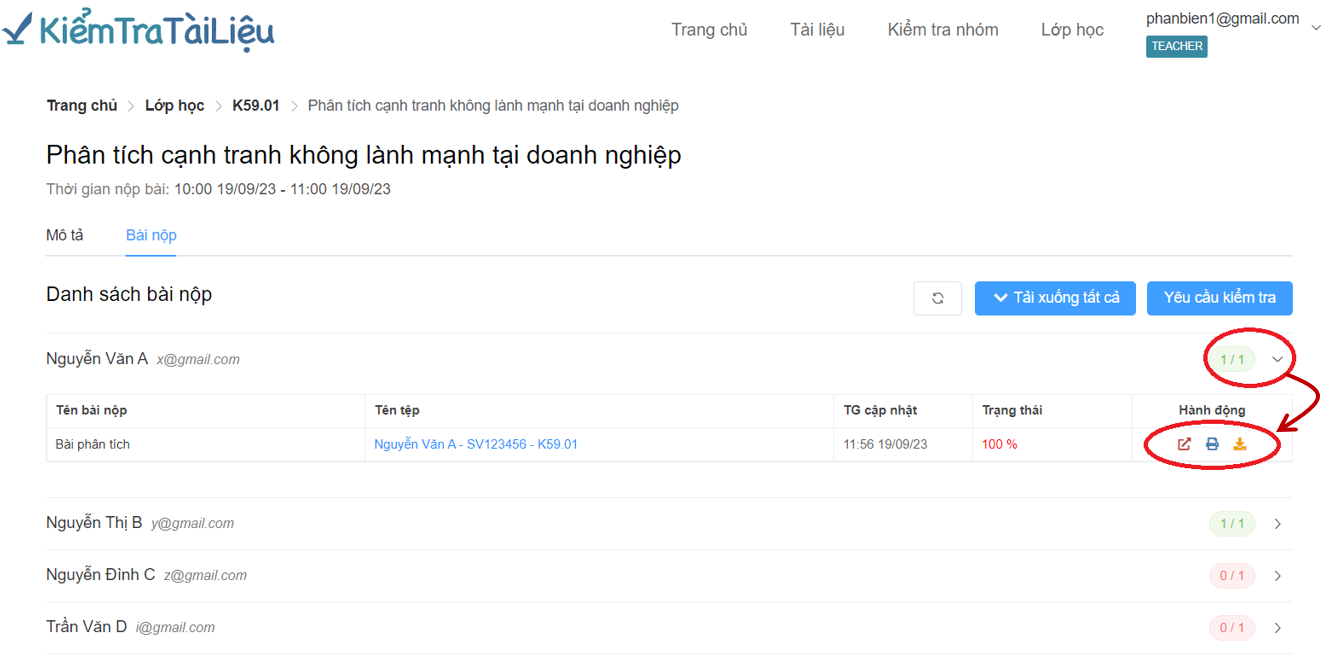The image size is (1335, 657).
Task: Expand Trần Văn D's submissions
Action: tap(1278, 628)
